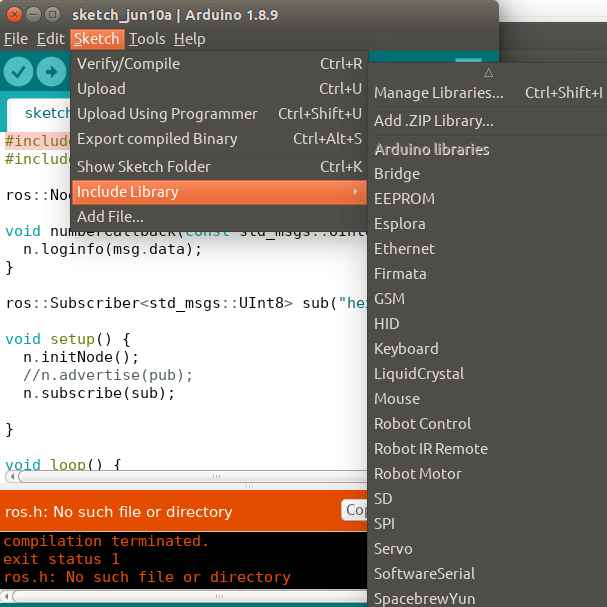Click the 'void setup() {' line
Viewport: 607px width, 607px height.
pyautogui.click(x=68, y=339)
